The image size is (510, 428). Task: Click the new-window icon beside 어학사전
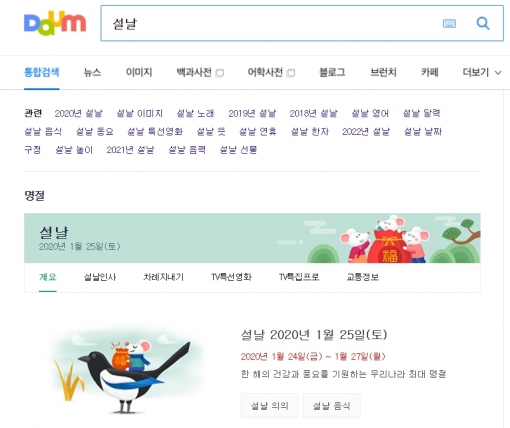(291, 73)
